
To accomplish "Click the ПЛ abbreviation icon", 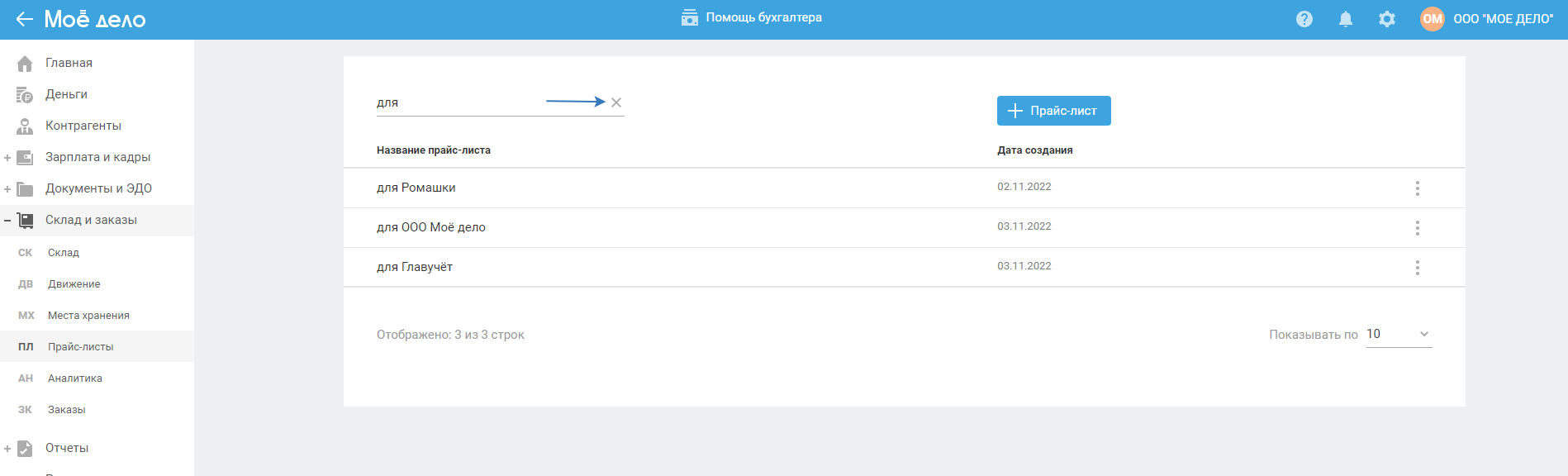I will 26,347.
